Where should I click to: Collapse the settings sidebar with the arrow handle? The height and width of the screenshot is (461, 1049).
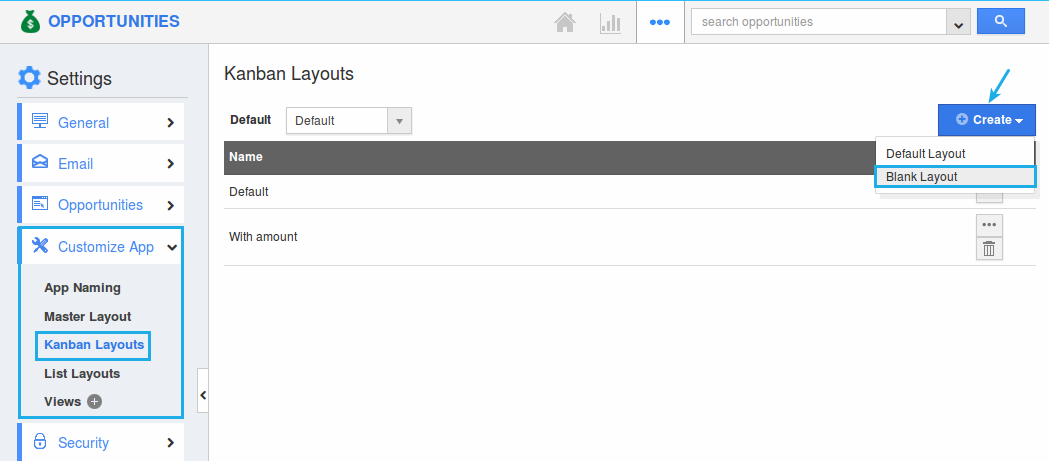tap(203, 395)
